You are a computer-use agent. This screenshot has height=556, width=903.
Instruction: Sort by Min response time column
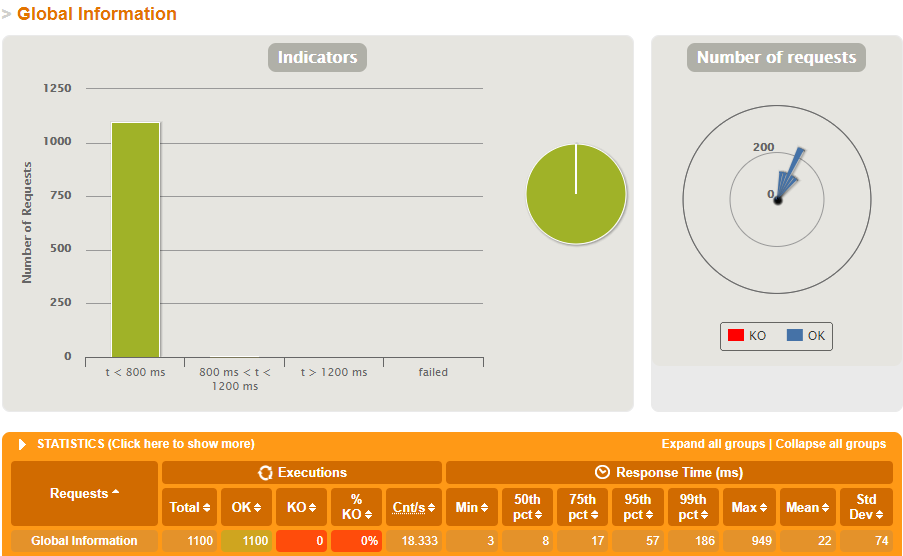pos(471,507)
